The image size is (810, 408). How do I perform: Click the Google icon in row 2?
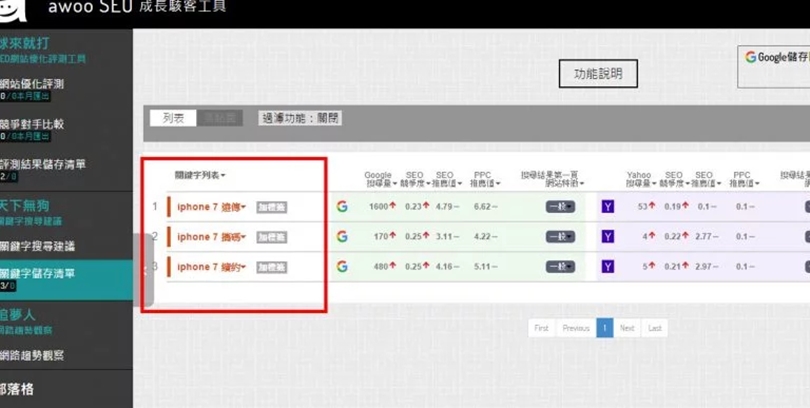click(341, 237)
